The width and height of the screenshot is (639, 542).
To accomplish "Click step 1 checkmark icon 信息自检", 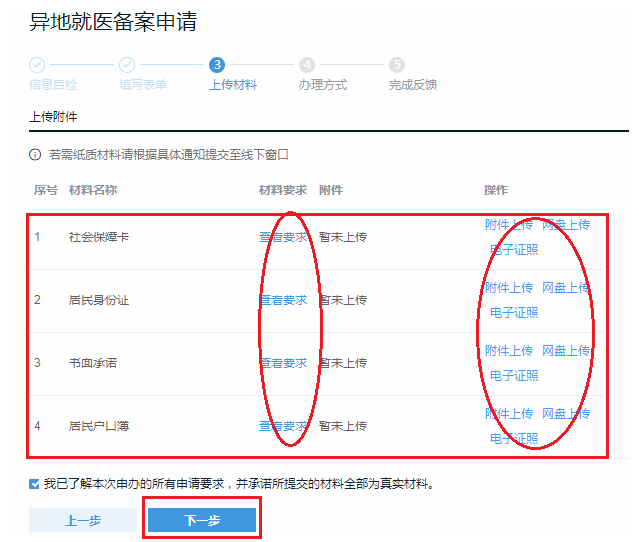I will click(37, 65).
